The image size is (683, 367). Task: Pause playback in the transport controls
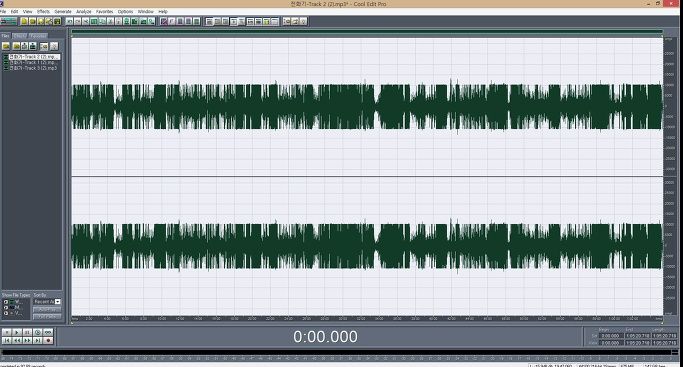pyautogui.click(x=27, y=332)
